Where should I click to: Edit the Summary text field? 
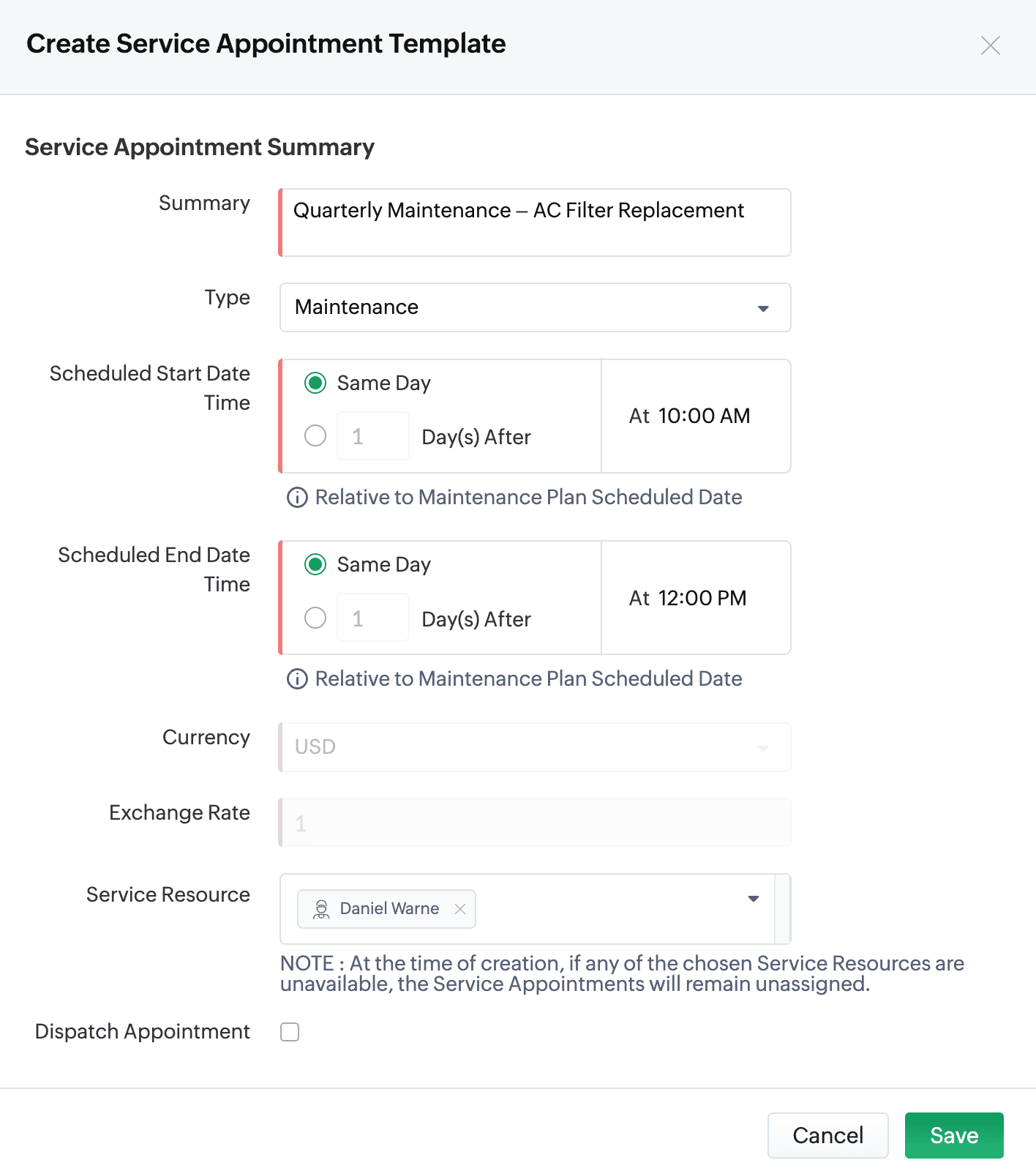pyautogui.click(x=535, y=222)
